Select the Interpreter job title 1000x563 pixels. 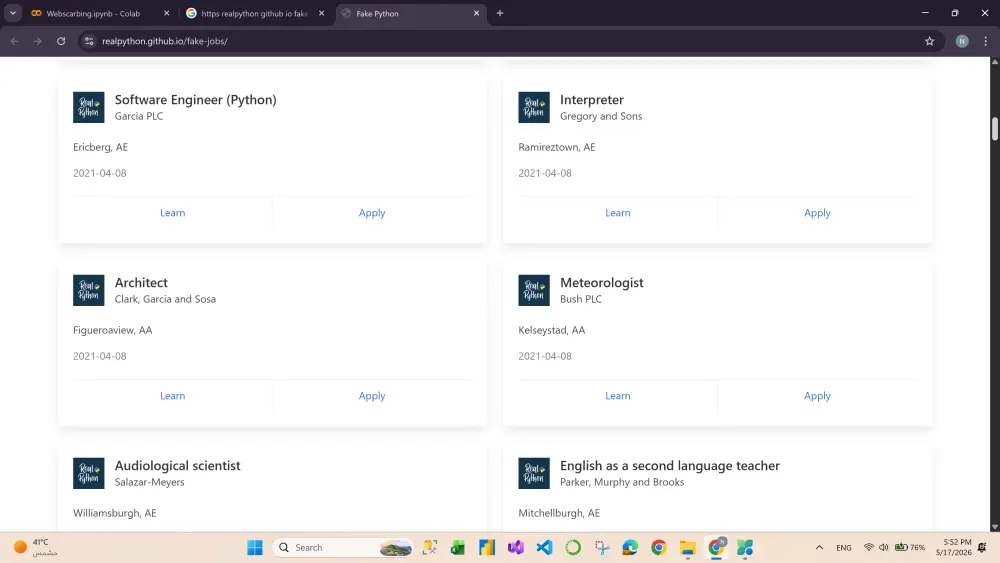click(592, 99)
